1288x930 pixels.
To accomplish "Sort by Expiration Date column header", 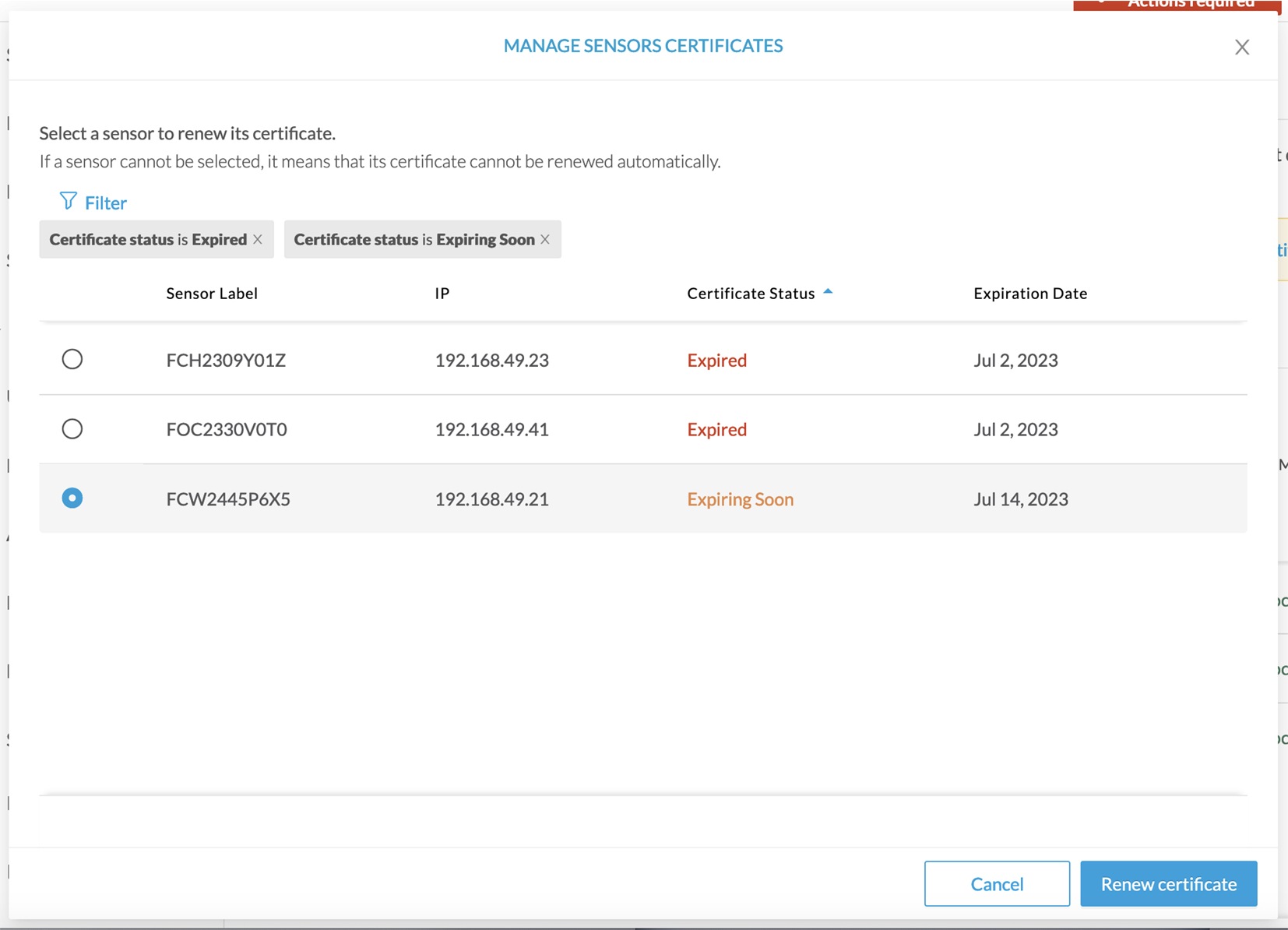I will point(1029,294).
